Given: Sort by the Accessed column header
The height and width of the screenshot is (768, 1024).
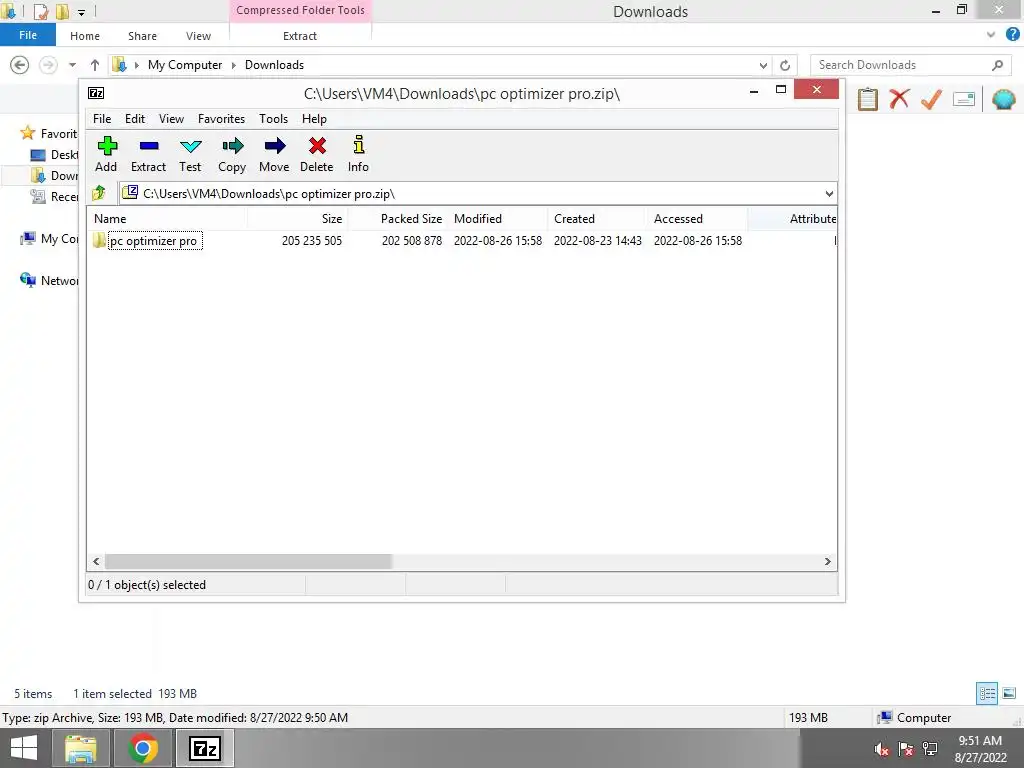Looking at the screenshot, I should 697,219.
